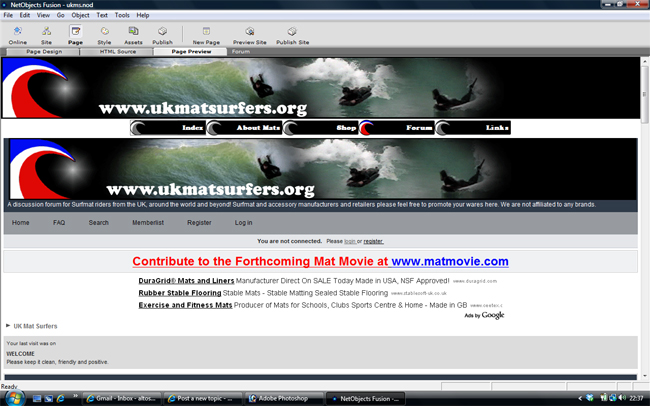Open the Edit menu

tap(25, 15)
